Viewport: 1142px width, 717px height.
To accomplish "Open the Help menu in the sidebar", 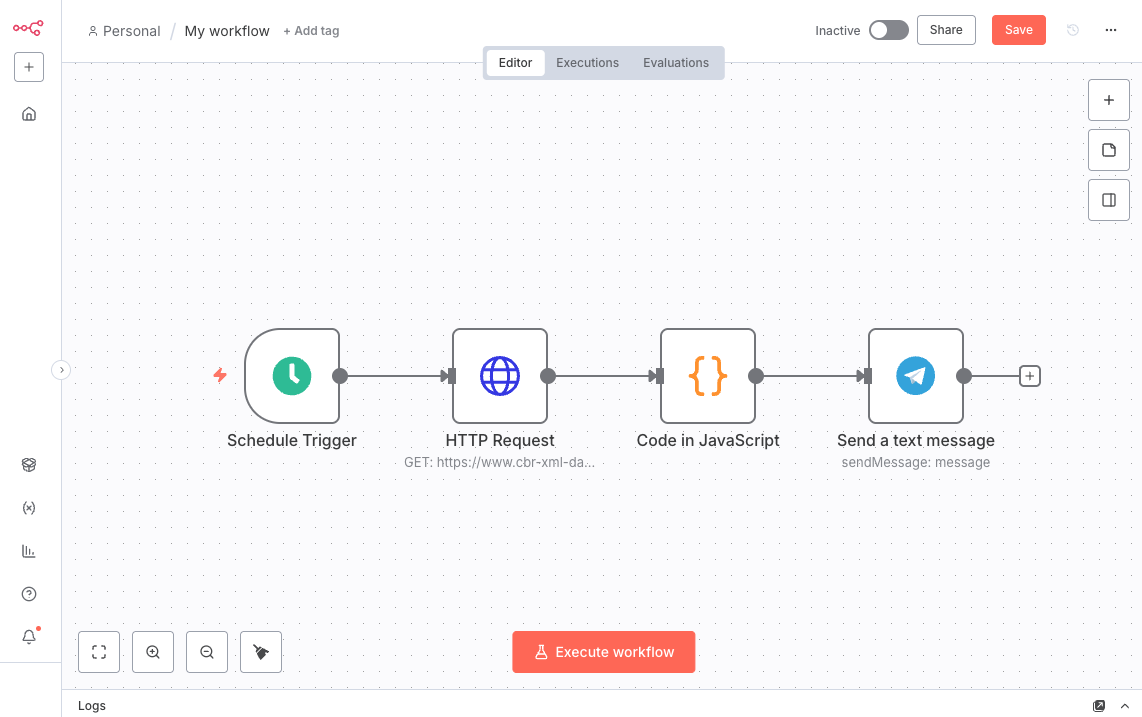I will coord(29,593).
